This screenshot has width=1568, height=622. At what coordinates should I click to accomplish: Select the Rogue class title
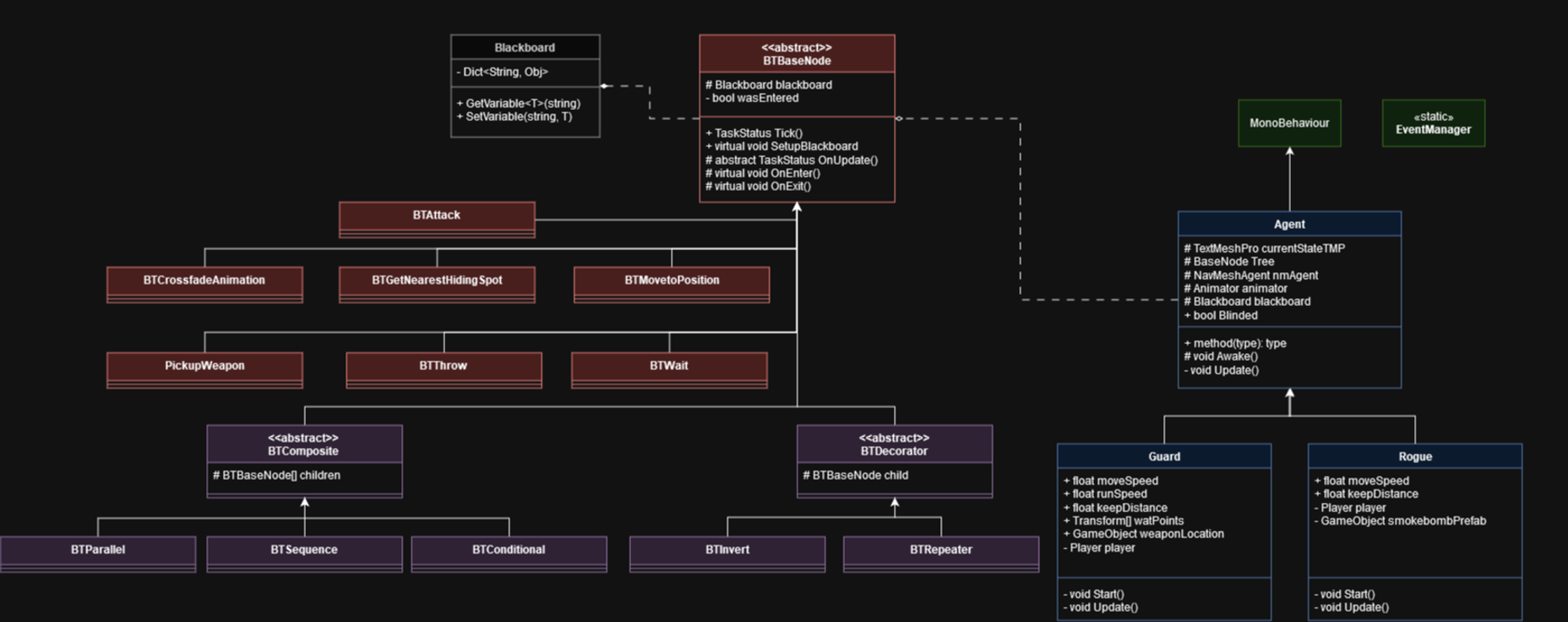coord(1415,456)
